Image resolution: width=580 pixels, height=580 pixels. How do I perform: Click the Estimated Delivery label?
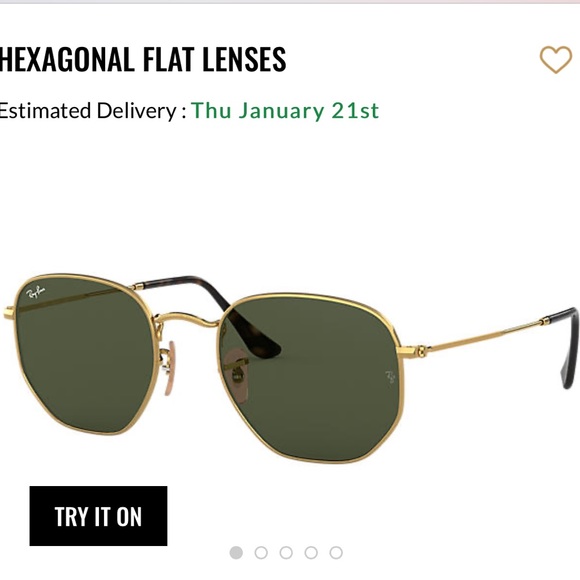click(x=93, y=111)
